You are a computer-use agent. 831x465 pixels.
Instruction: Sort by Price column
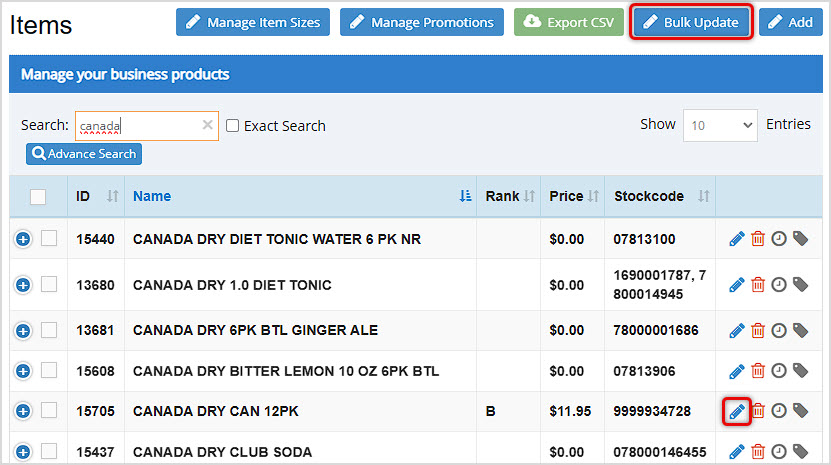tap(573, 196)
